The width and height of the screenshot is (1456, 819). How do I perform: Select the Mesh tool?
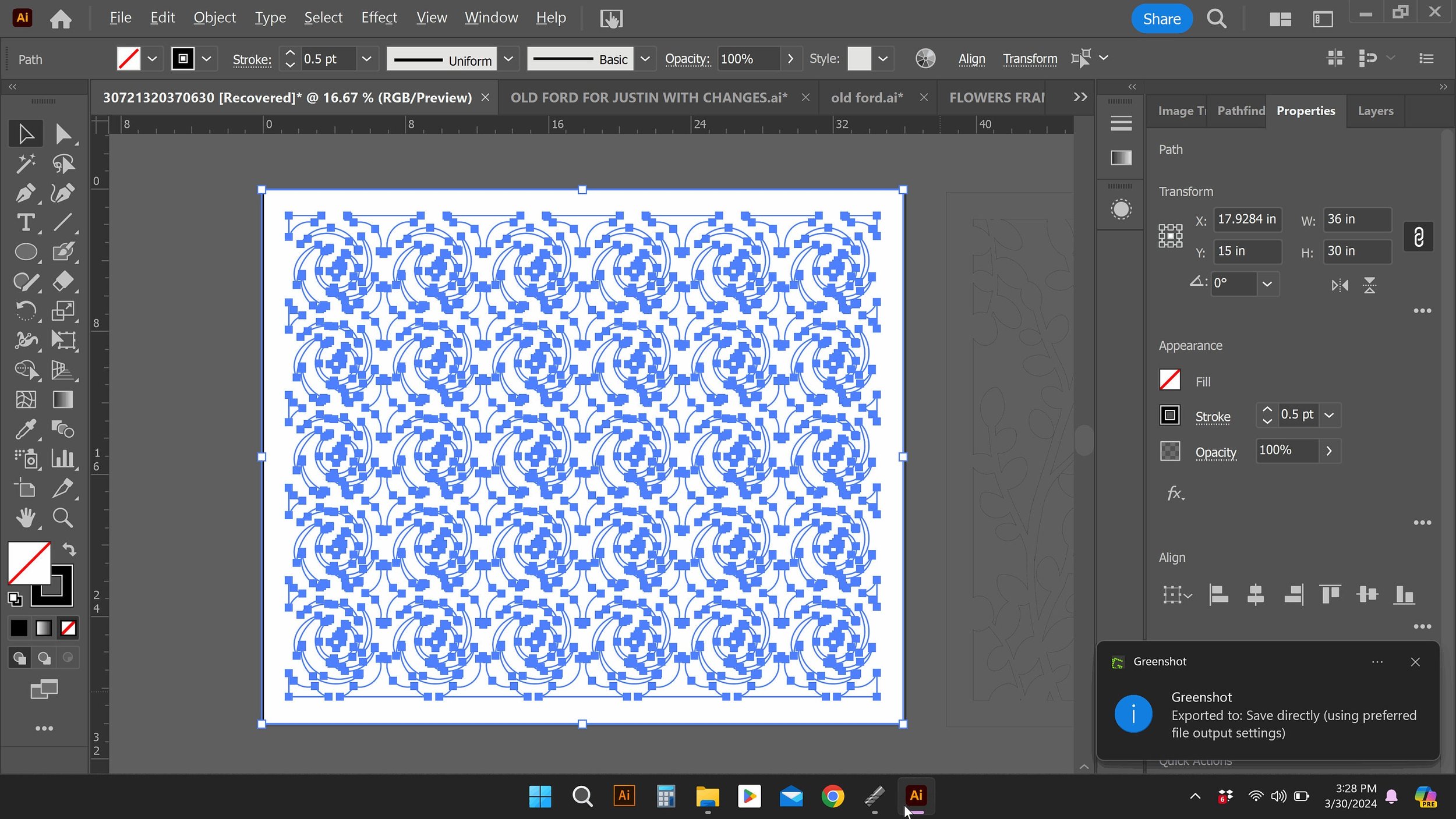(x=26, y=400)
